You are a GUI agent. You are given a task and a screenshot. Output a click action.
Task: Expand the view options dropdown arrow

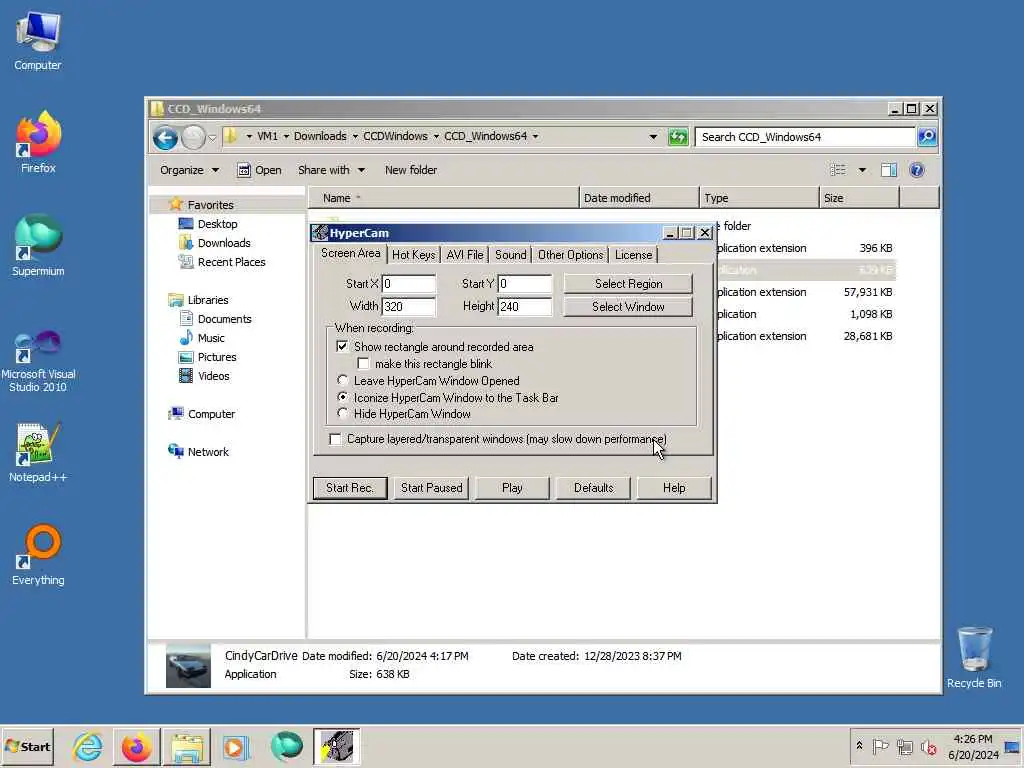coord(862,170)
